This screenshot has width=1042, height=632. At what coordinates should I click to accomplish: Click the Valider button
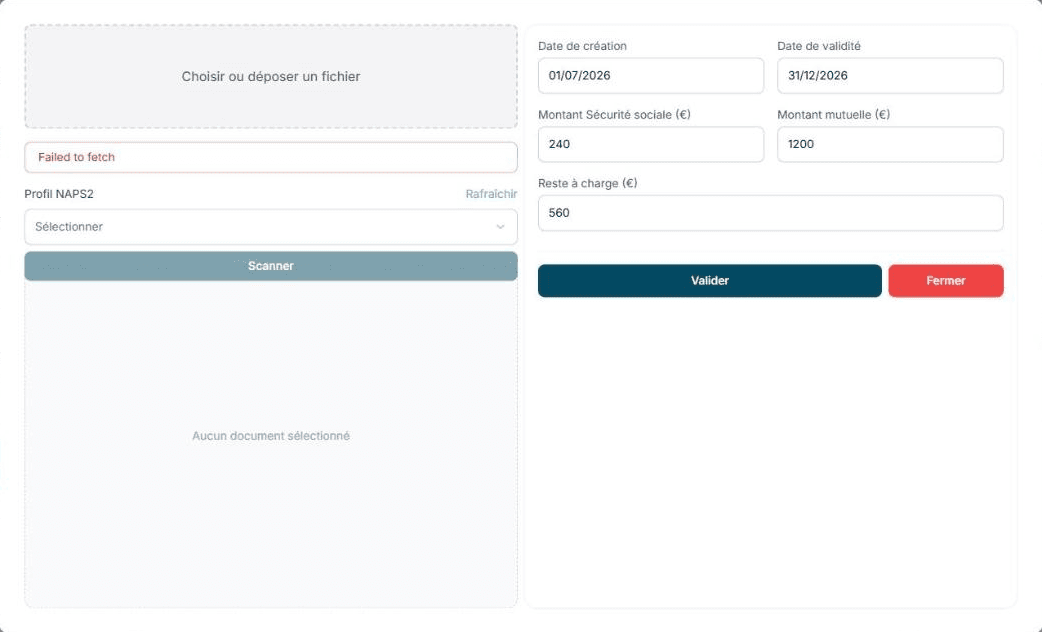pyautogui.click(x=710, y=280)
